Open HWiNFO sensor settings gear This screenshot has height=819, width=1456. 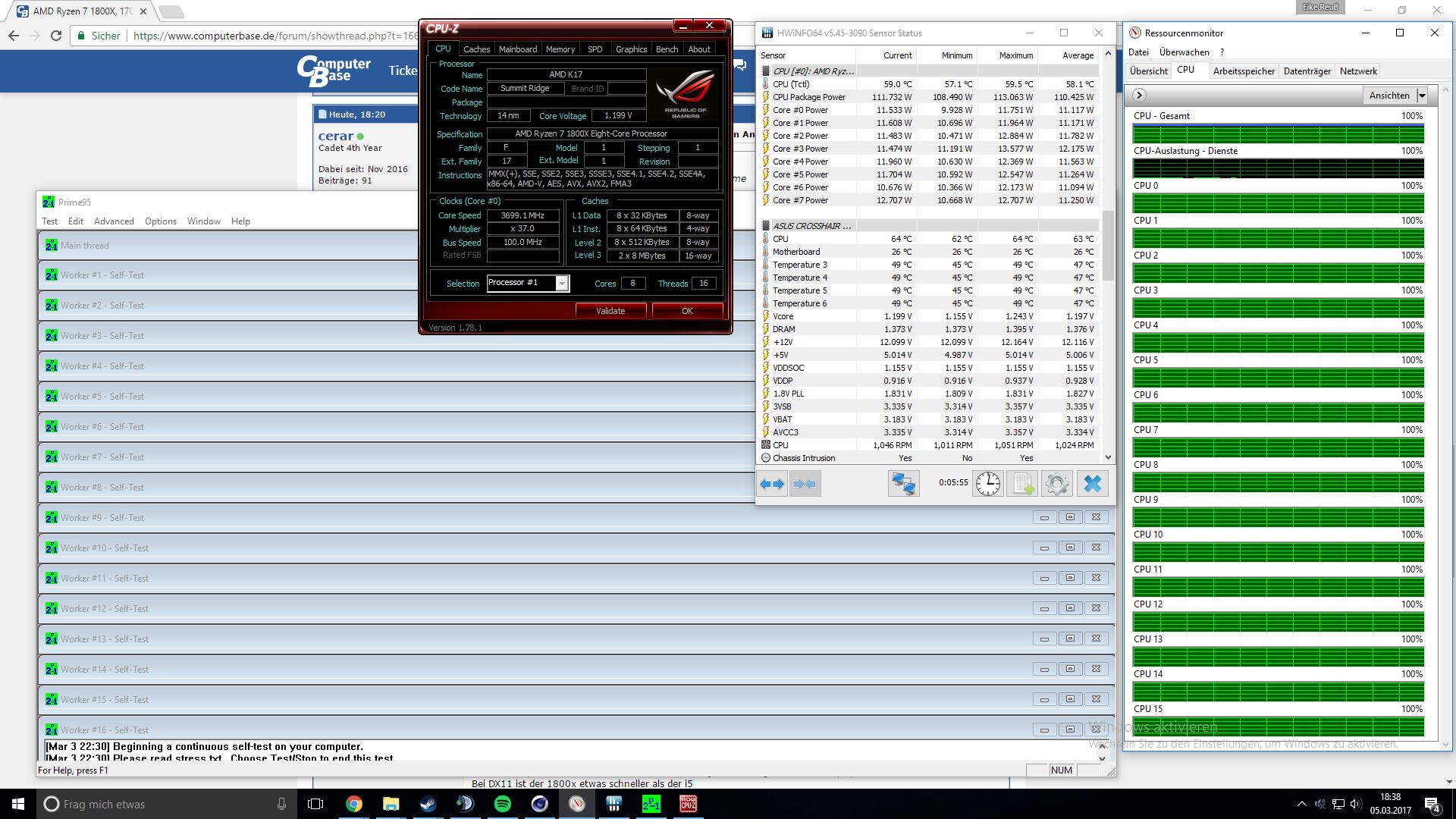(x=1056, y=484)
